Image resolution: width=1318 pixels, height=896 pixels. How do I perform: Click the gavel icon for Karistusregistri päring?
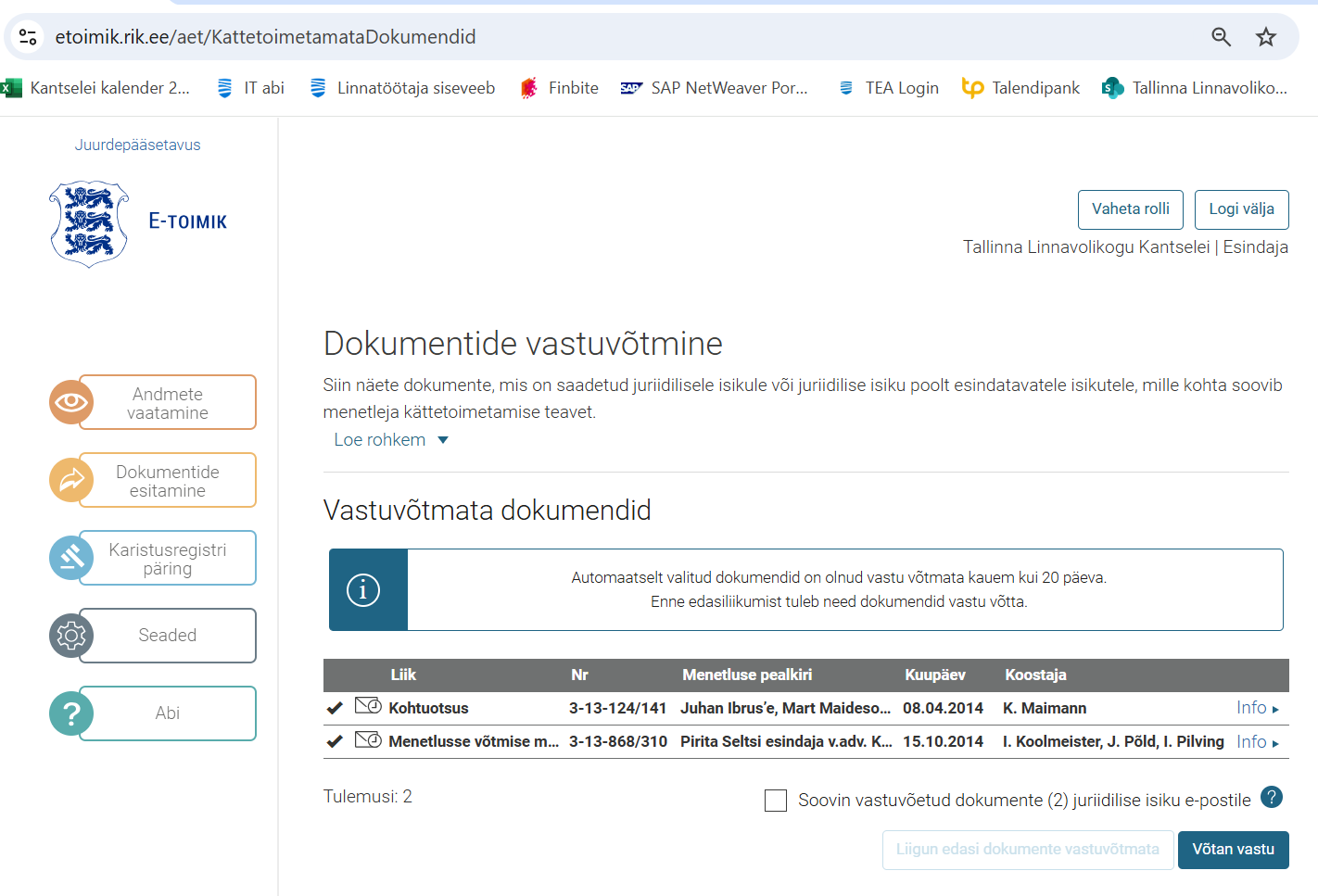click(71, 558)
